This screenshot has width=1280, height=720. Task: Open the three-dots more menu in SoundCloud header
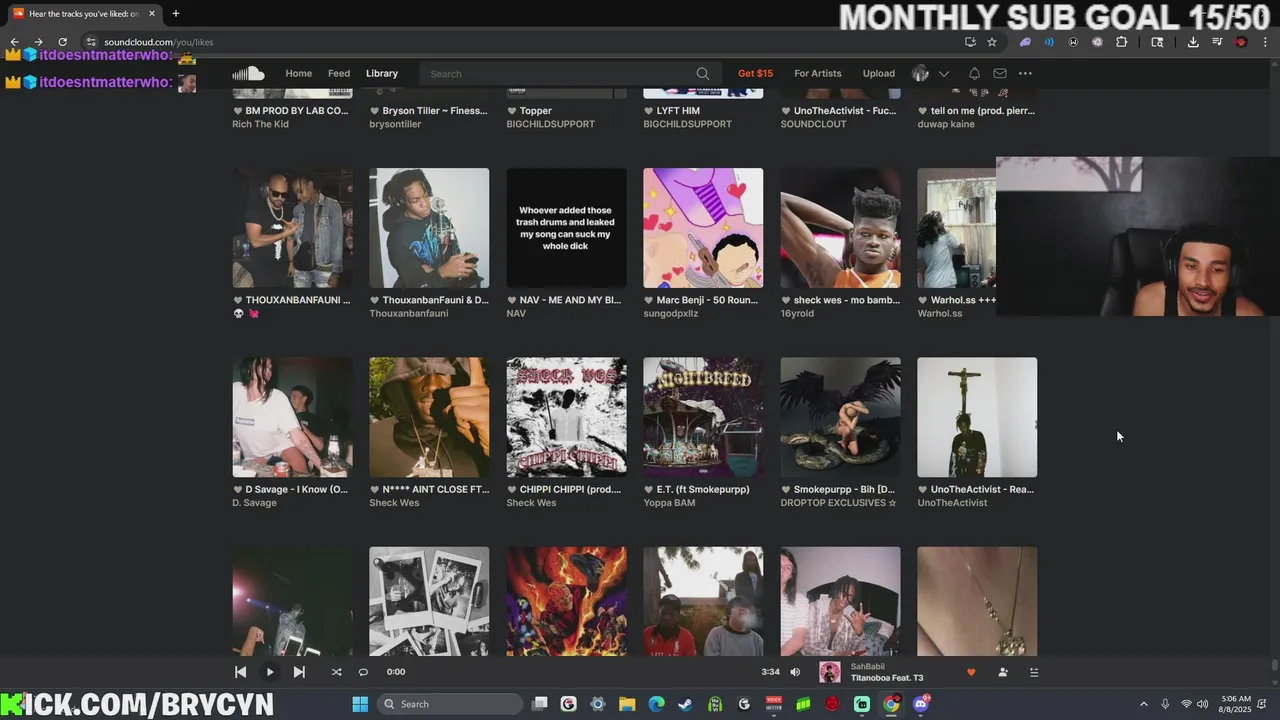[x=1025, y=73]
